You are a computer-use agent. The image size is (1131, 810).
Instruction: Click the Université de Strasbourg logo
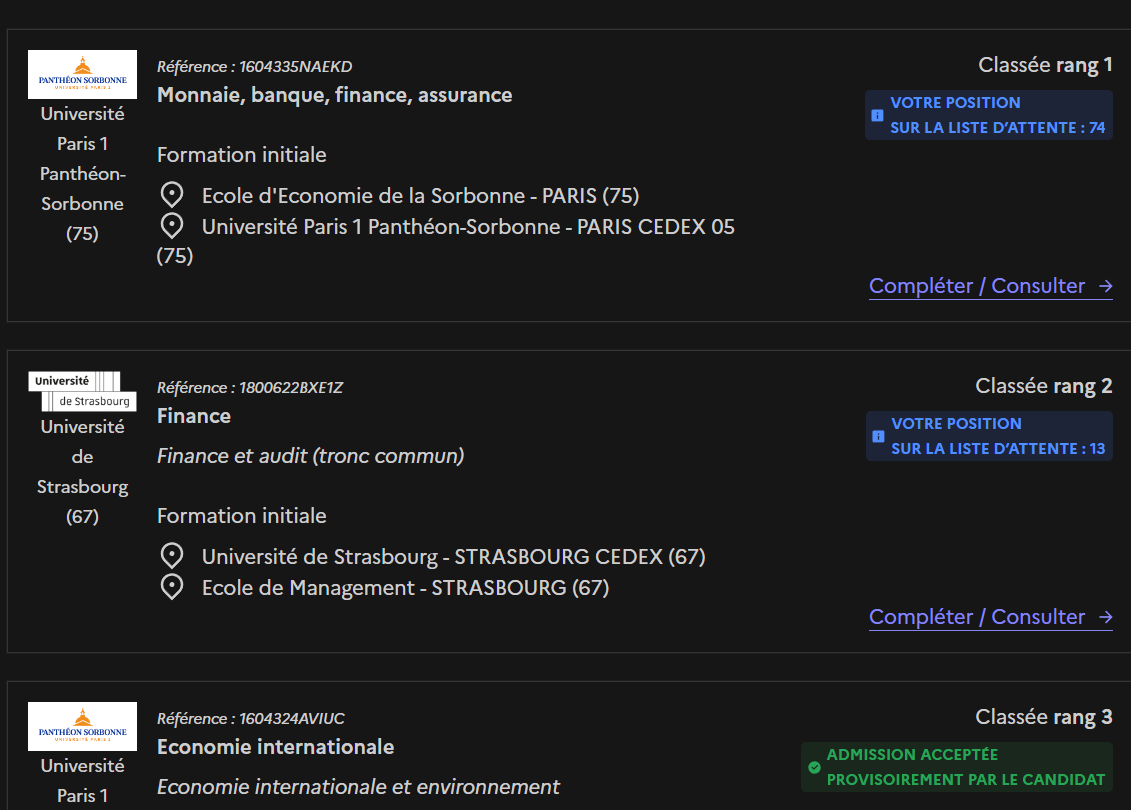[x=82, y=391]
